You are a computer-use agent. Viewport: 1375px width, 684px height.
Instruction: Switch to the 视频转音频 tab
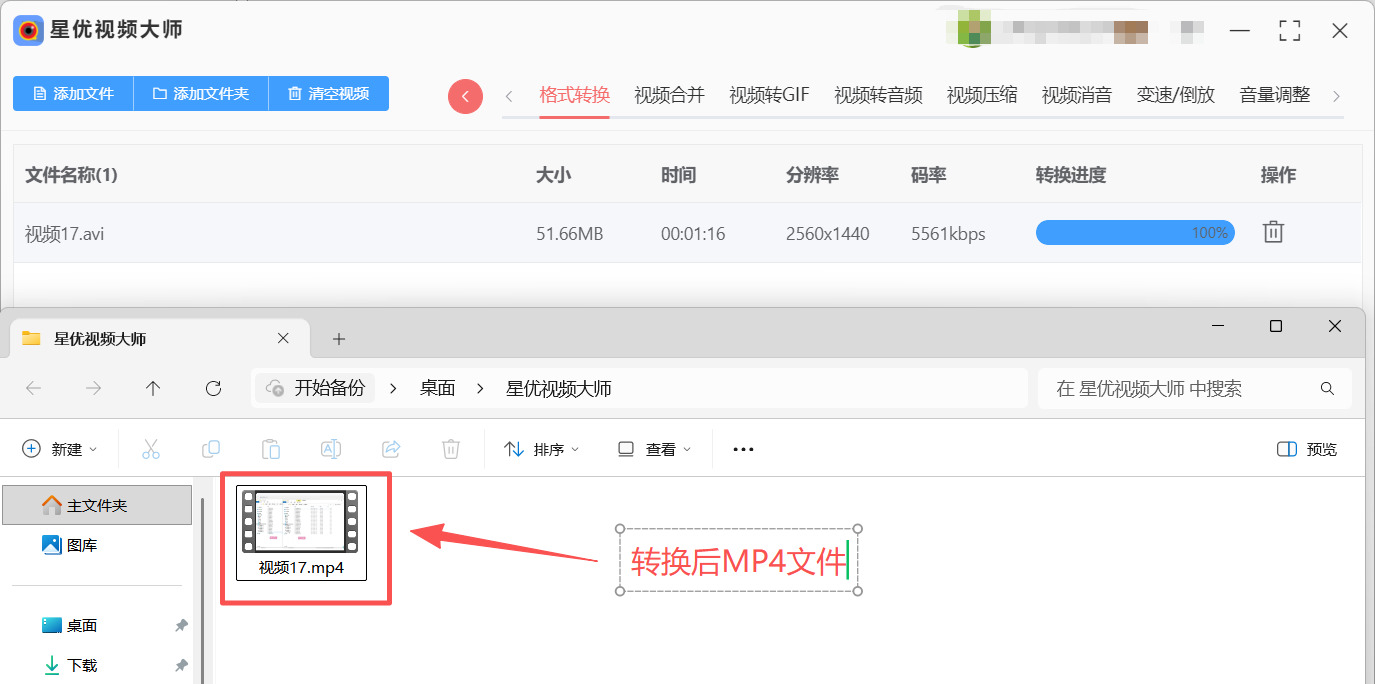click(878, 95)
